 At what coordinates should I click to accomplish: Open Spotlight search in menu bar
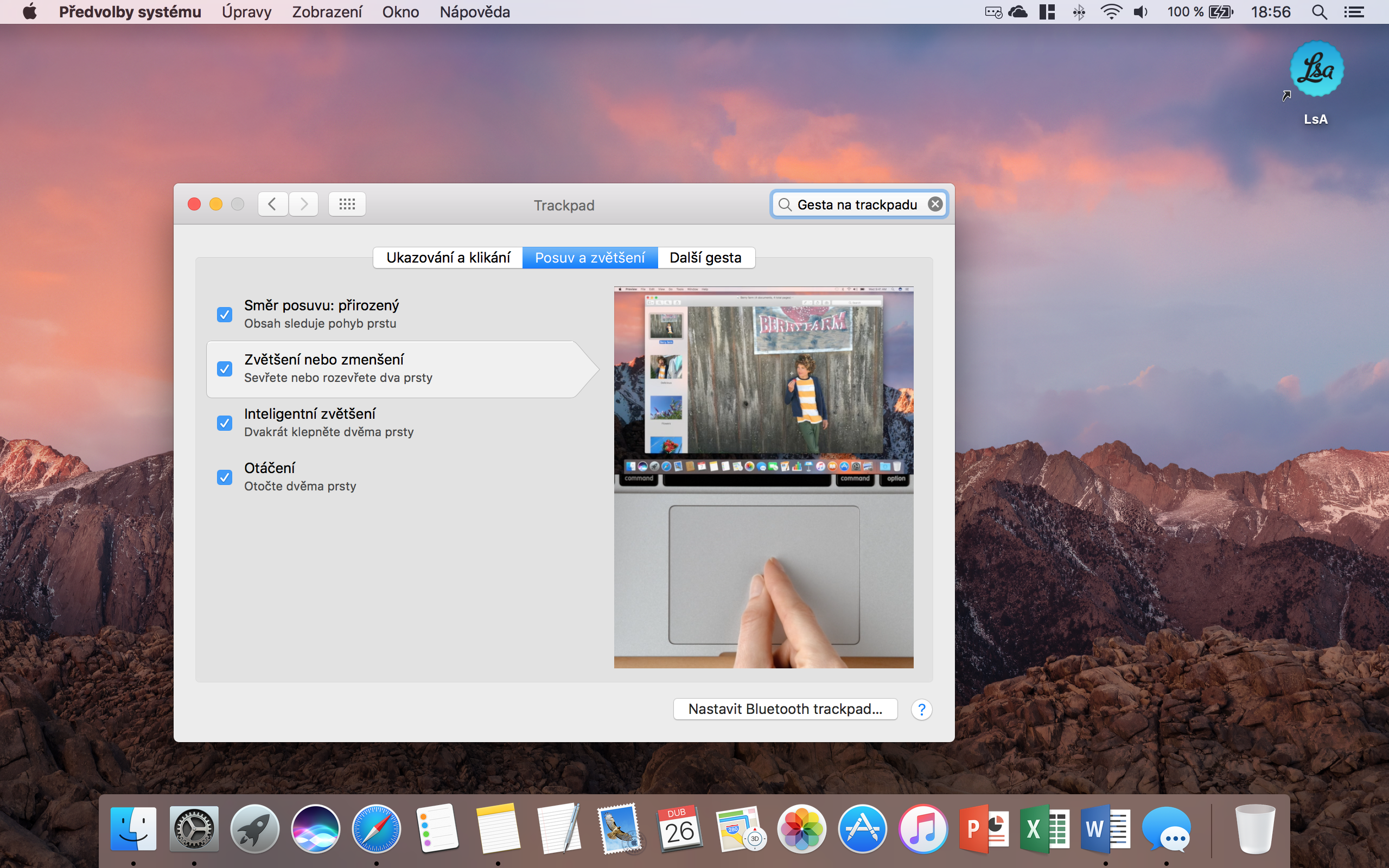pyautogui.click(x=1319, y=12)
